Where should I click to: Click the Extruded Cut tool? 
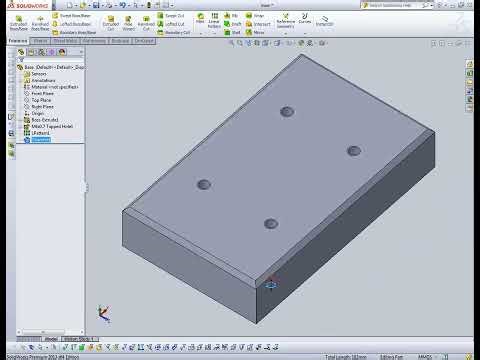pos(111,23)
